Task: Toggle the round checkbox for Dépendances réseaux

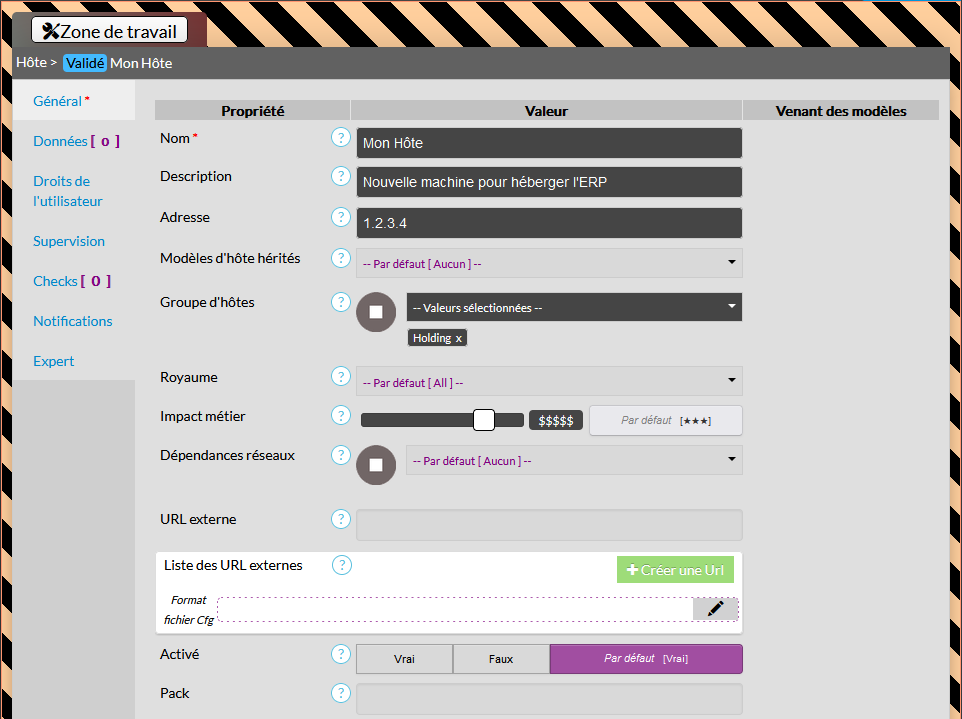Action: click(376, 465)
